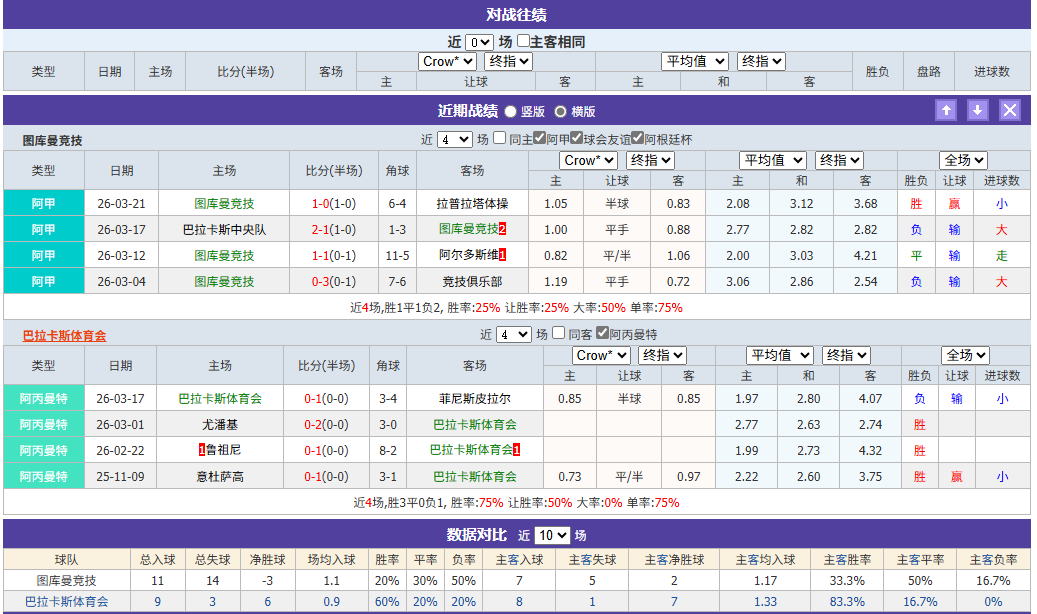Screen dimensions: 1037x614
Task: Open the 全场 dropdown
Action: [963, 160]
